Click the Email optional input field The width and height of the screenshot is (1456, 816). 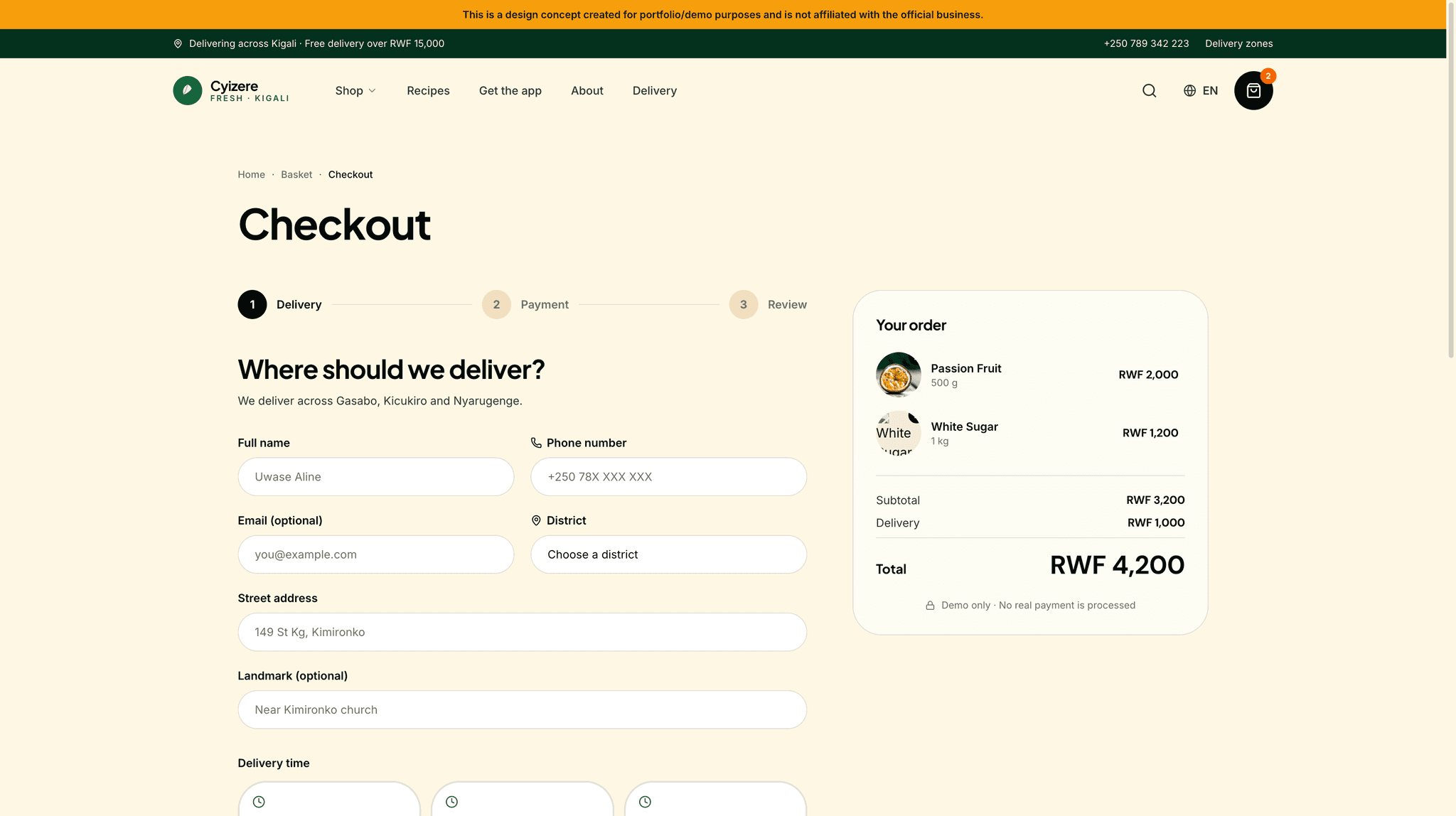tap(376, 554)
